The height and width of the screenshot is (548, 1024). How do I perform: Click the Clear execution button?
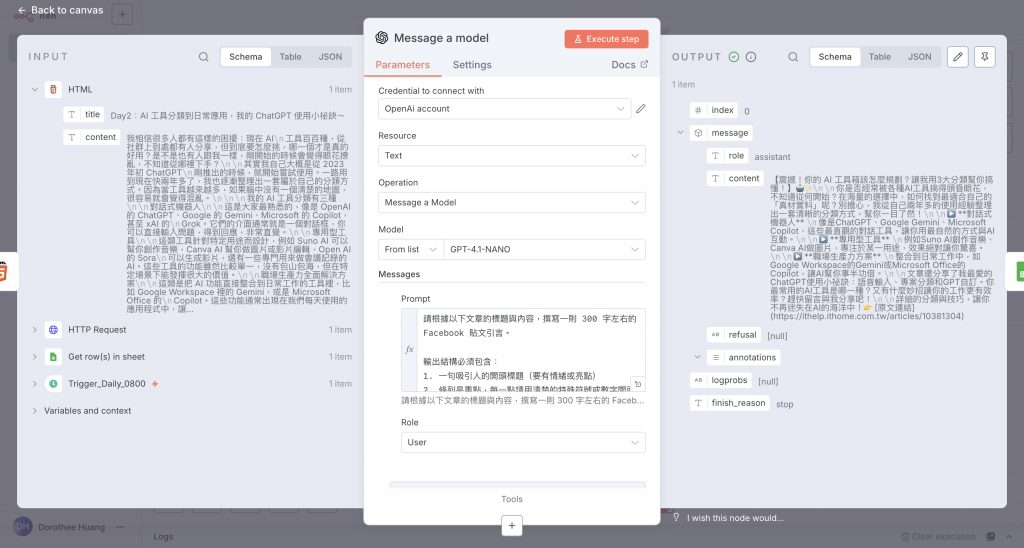coord(938,537)
